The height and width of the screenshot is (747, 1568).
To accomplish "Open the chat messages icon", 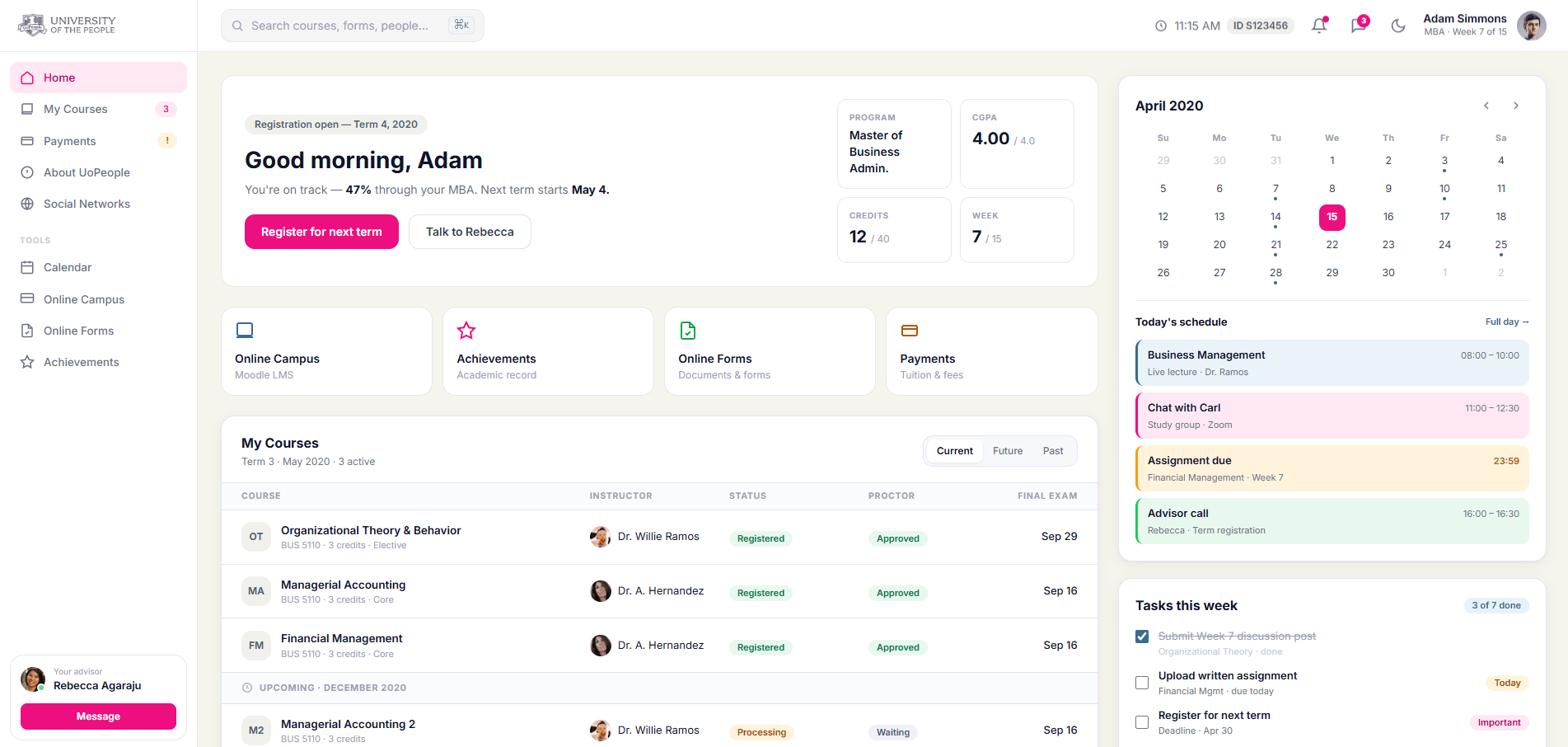I will coord(1359,26).
